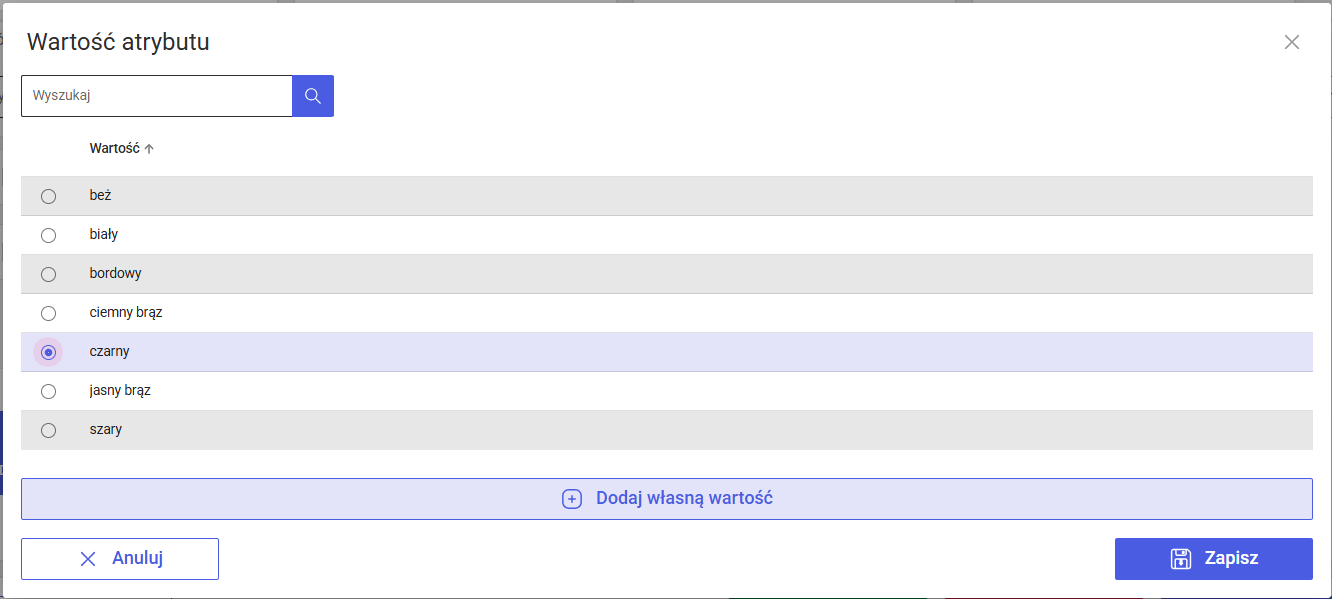The height and width of the screenshot is (599, 1332).
Task: Sort by the Wartość column header
Action: [x=114, y=149]
